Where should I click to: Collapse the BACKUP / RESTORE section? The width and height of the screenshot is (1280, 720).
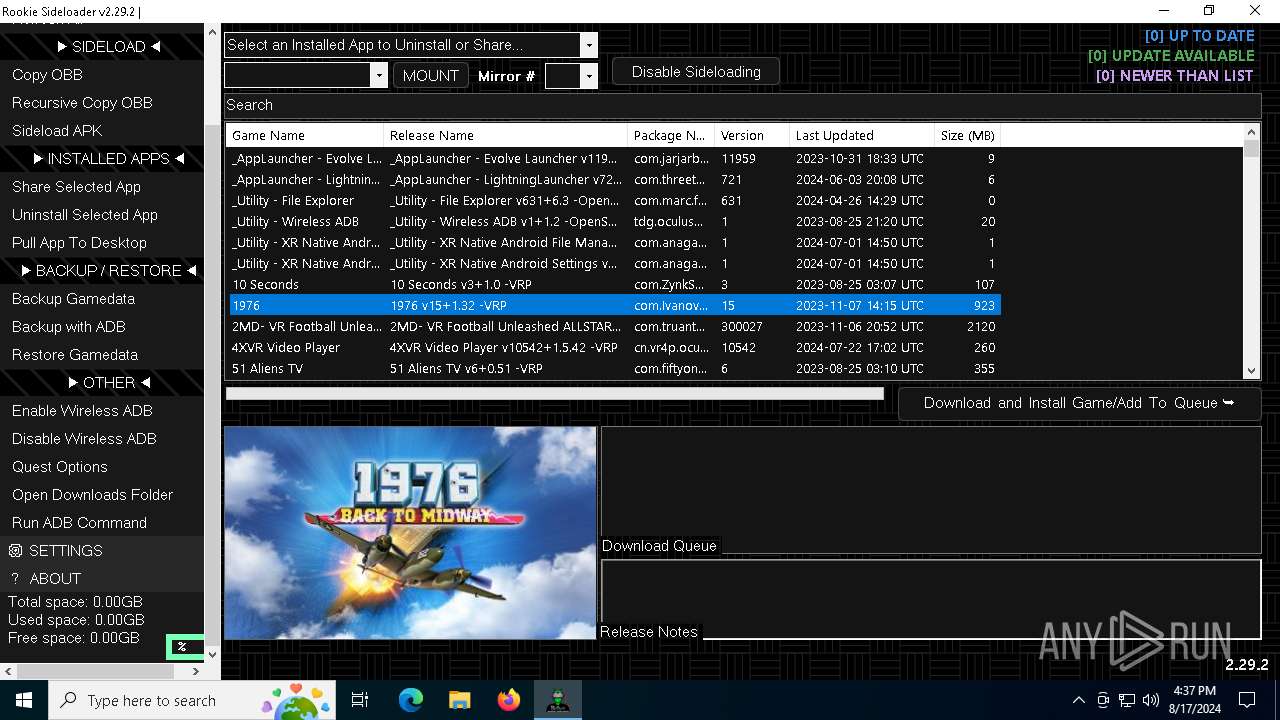click(x=108, y=271)
